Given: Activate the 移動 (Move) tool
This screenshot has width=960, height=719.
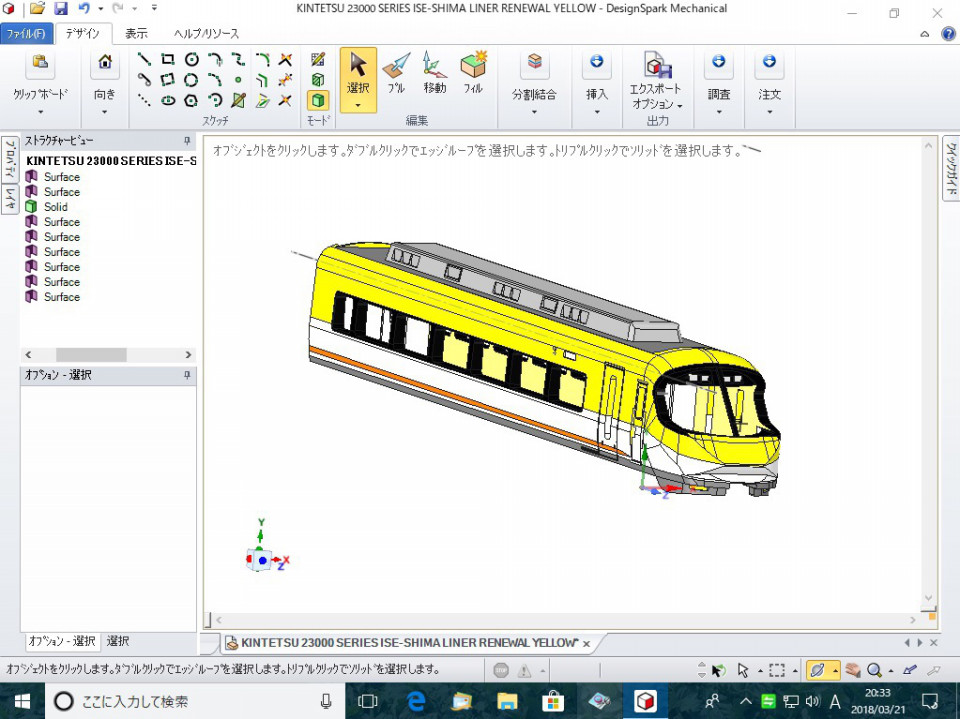Looking at the screenshot, I should click(435, 73).
